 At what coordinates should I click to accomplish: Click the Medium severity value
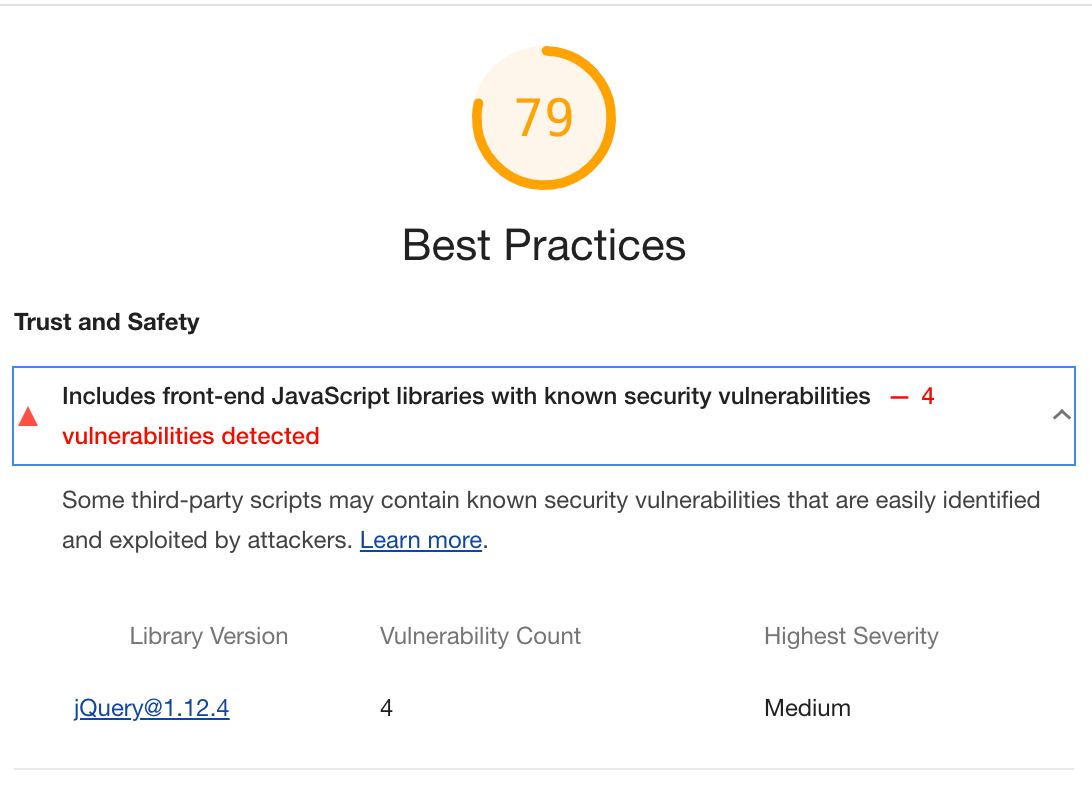(x=807, y=709)
